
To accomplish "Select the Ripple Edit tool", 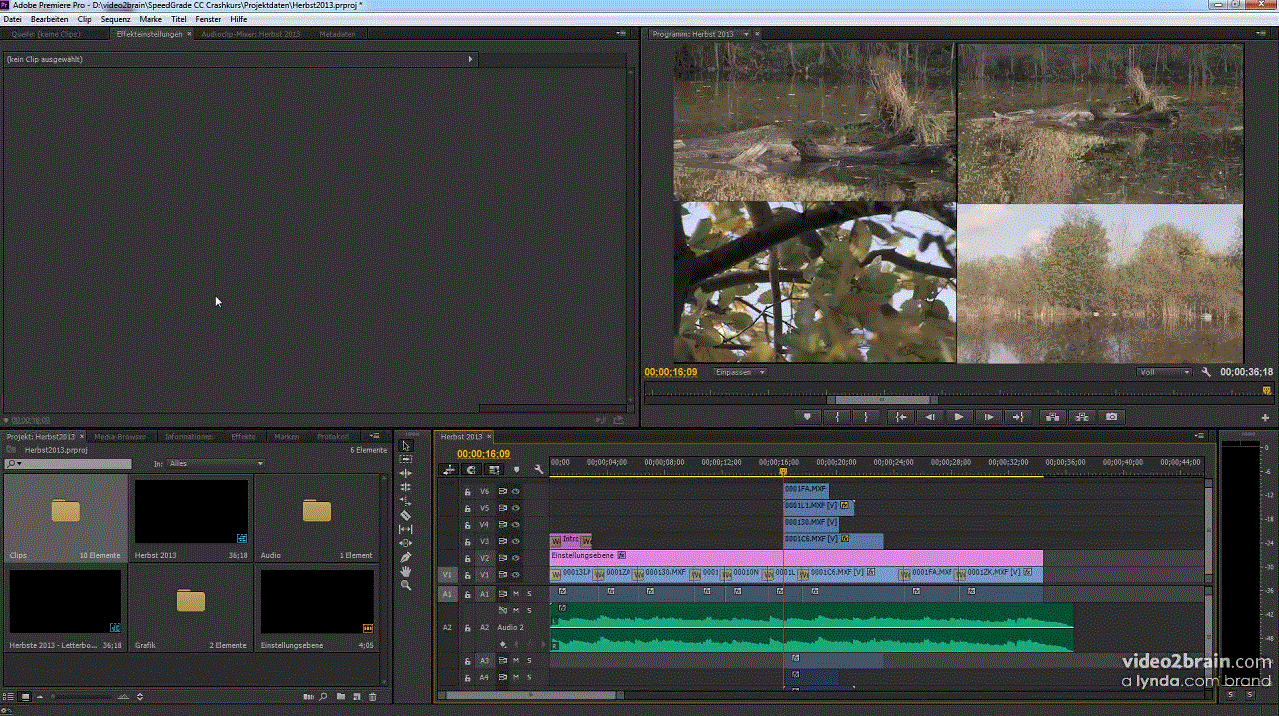I will click(405, 473).
